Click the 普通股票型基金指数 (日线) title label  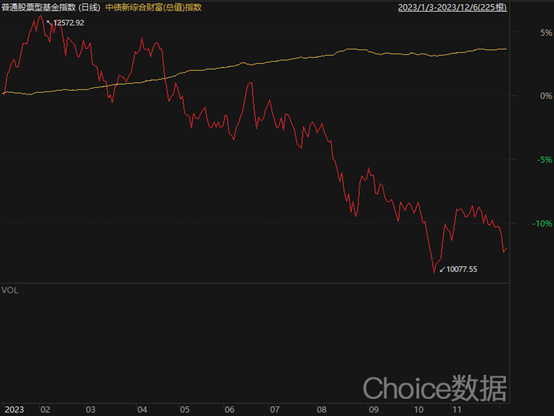tap(51, 7)
